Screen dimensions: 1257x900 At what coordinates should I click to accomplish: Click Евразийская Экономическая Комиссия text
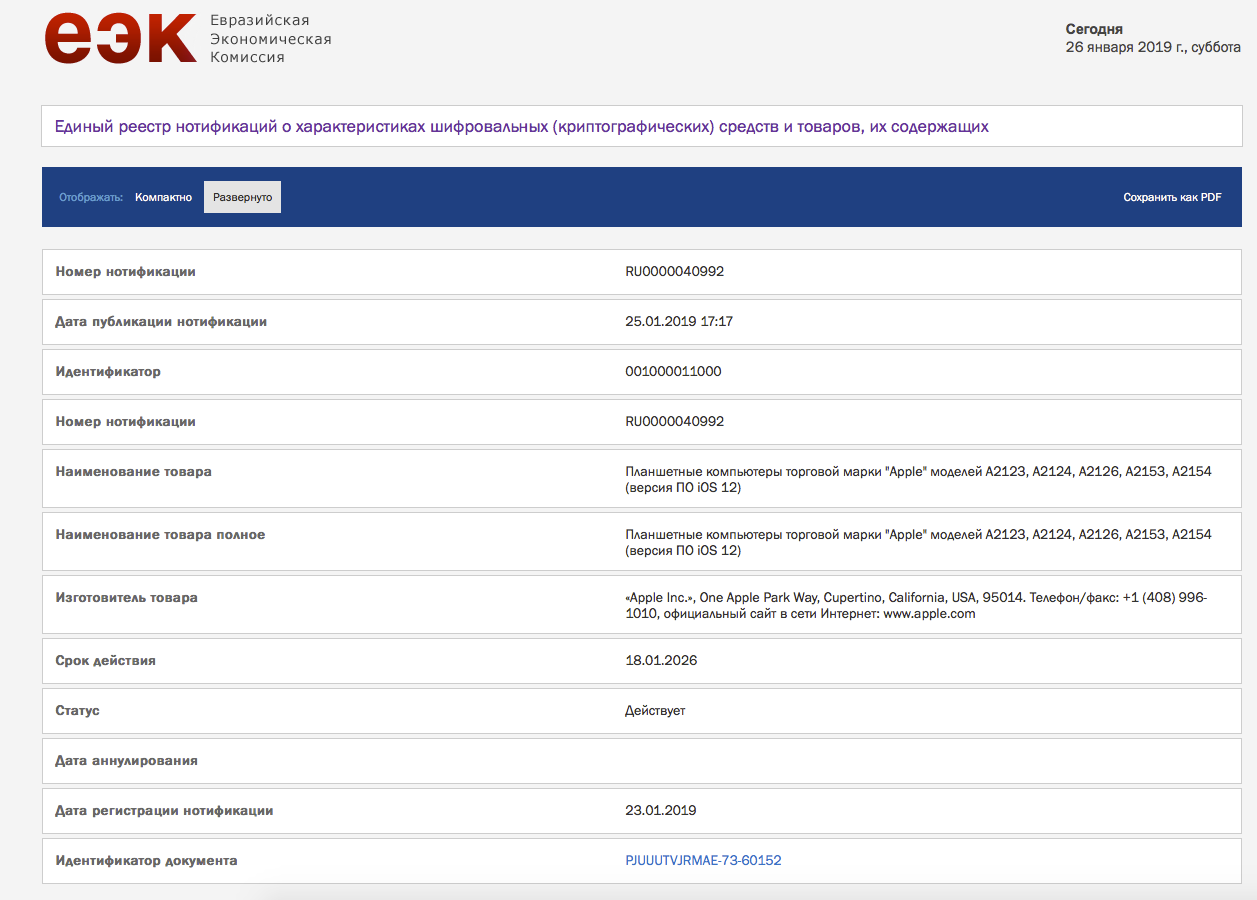click(270, 39)
